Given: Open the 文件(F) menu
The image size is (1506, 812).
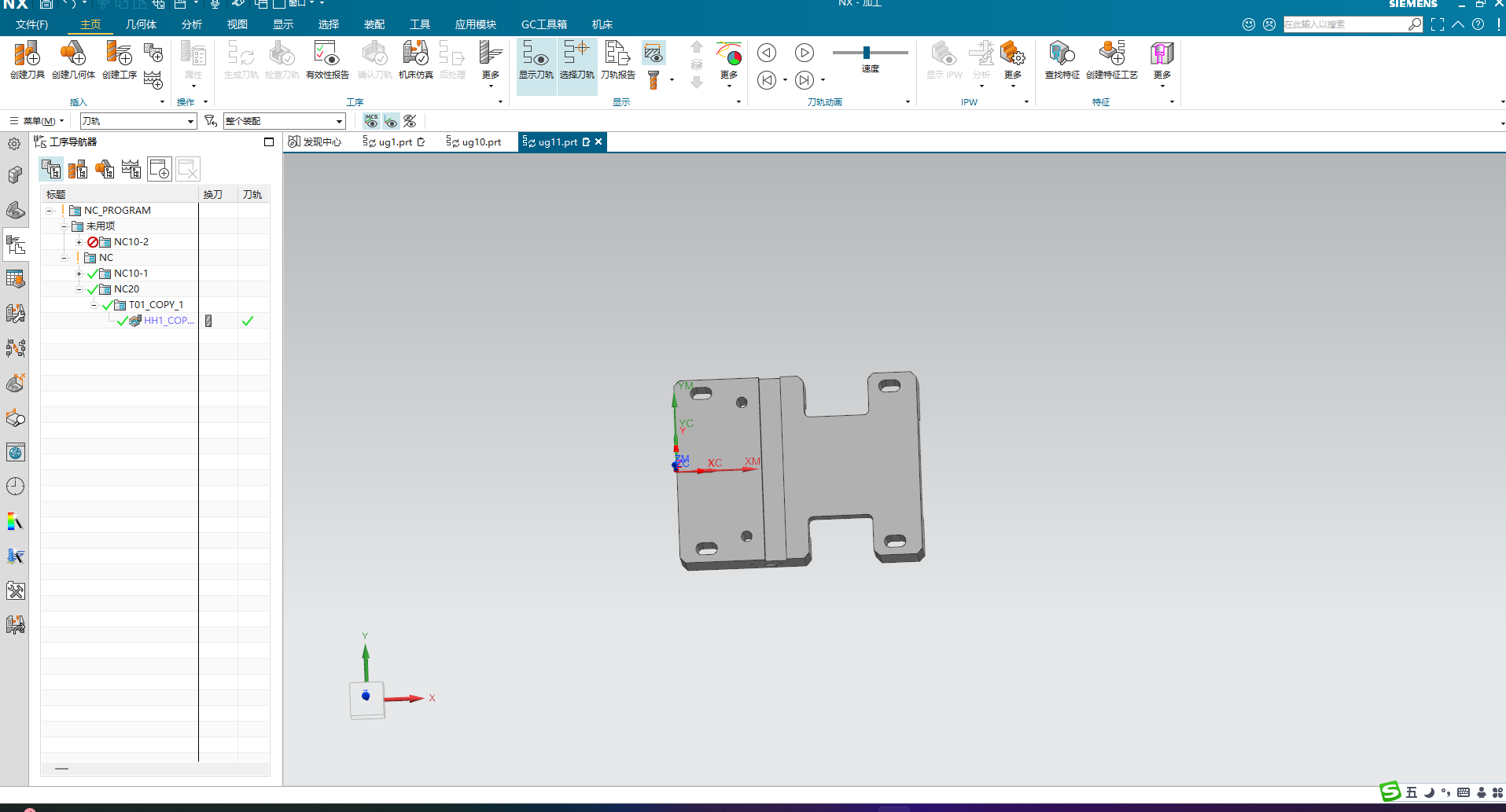Looking at the screenshot, I should coord(31,24).
